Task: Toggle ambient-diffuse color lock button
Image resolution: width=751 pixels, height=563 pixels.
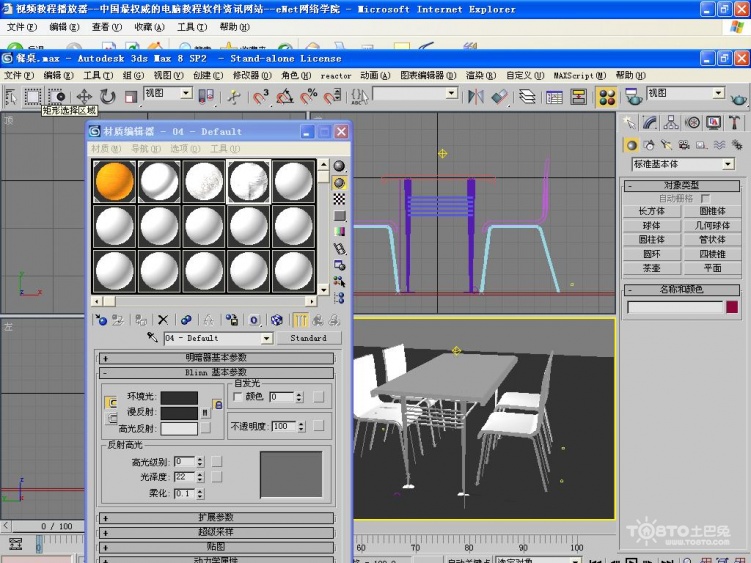Action: [111, 403]
